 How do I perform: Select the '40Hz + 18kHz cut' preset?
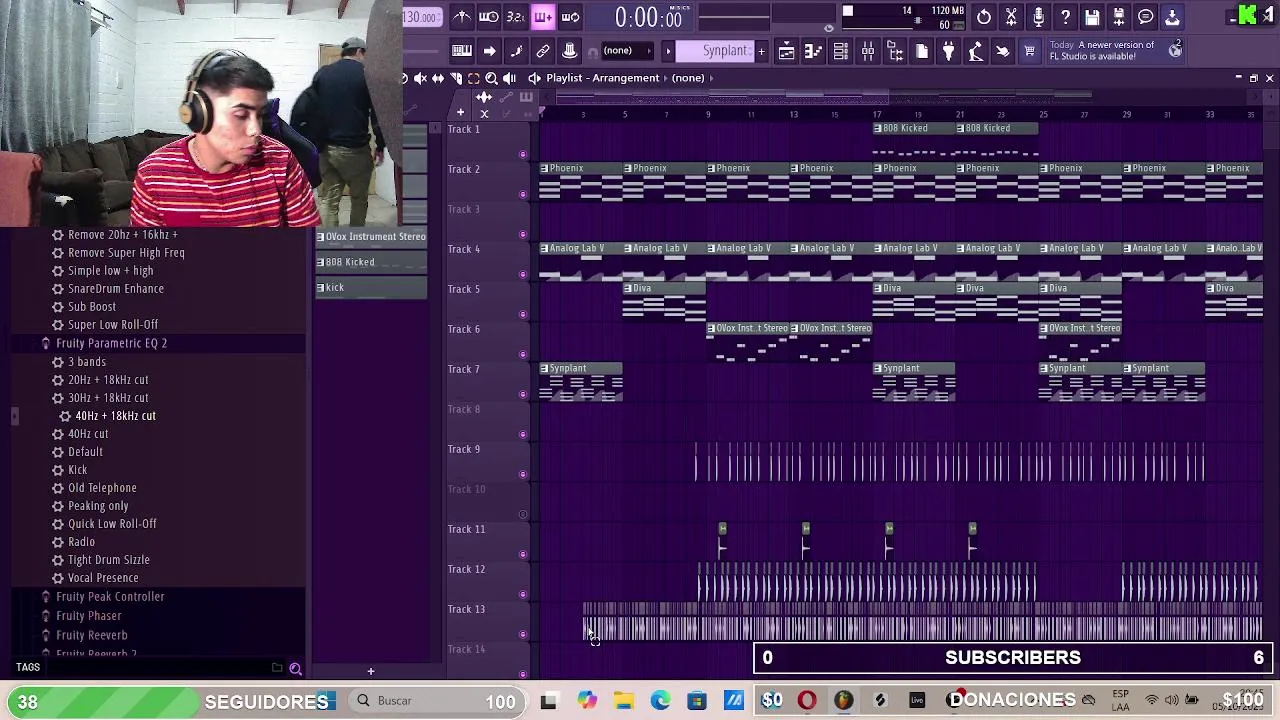click(x=115, y=416)
